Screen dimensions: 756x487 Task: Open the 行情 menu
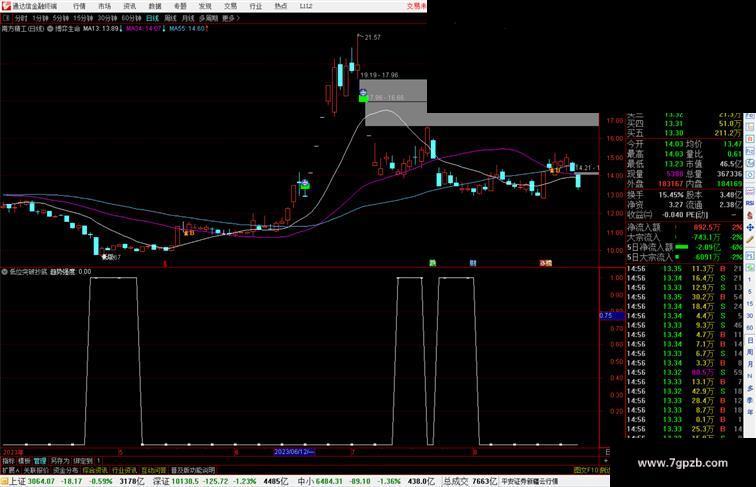point(79,6)
